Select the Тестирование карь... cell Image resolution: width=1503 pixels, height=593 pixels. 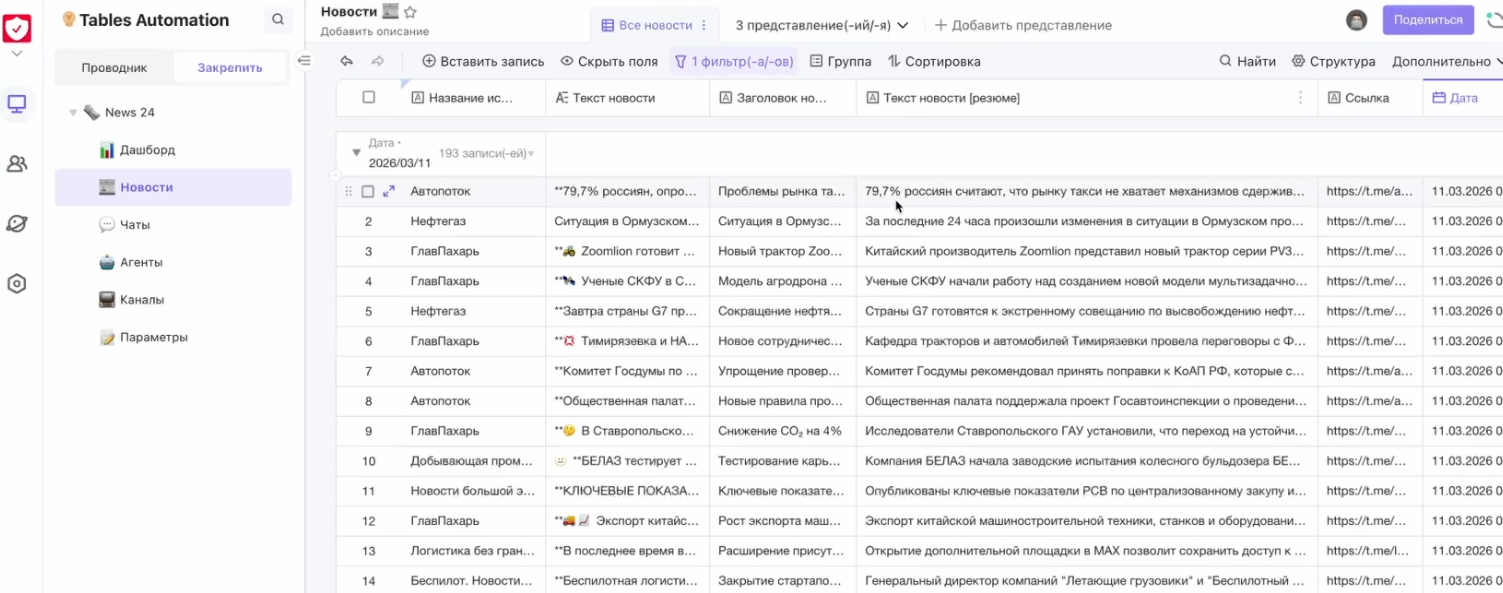click(x=782, y=461)
